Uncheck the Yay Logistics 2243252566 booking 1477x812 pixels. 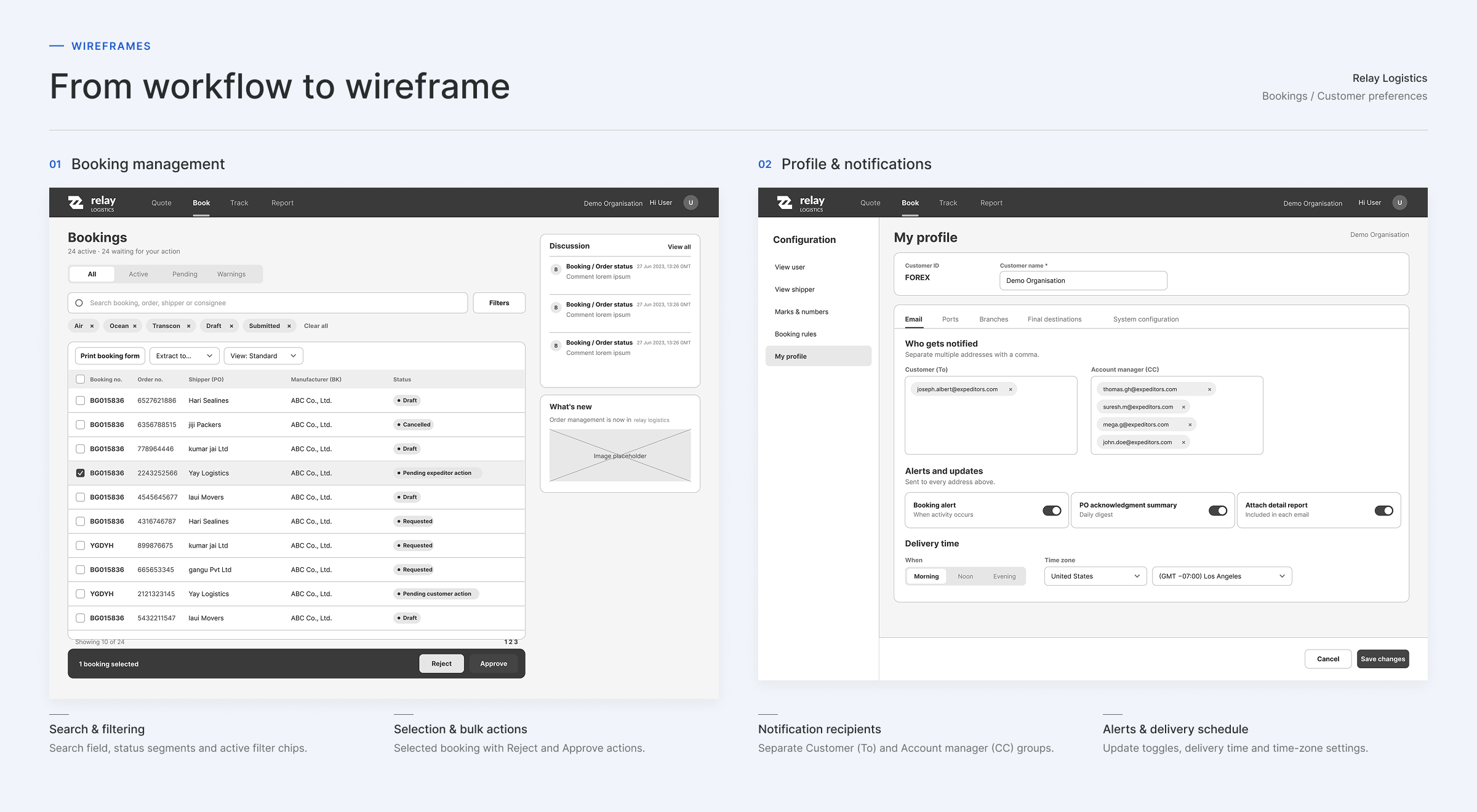(80, 473)
